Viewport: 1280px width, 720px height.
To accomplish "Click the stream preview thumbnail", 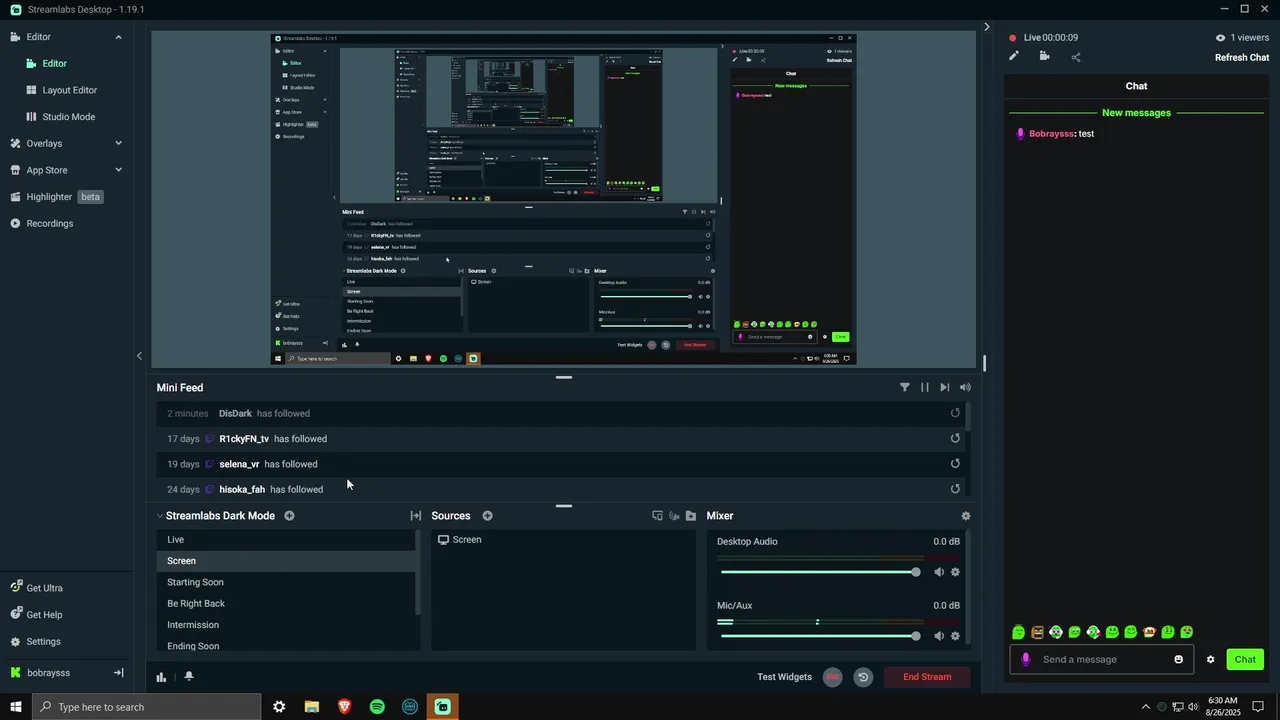I will click(563, 200).
